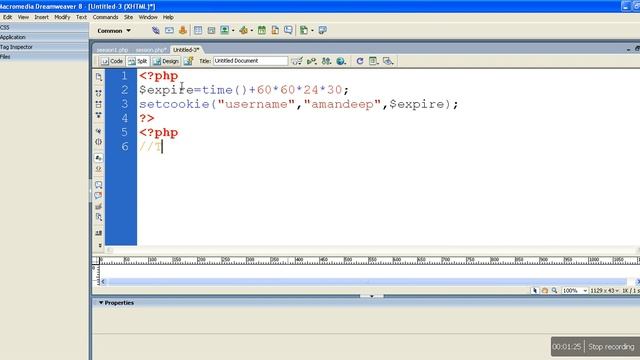Click Open Documents icon in coding toolbar
Screen dimensions: 640x360
point(99,77)
